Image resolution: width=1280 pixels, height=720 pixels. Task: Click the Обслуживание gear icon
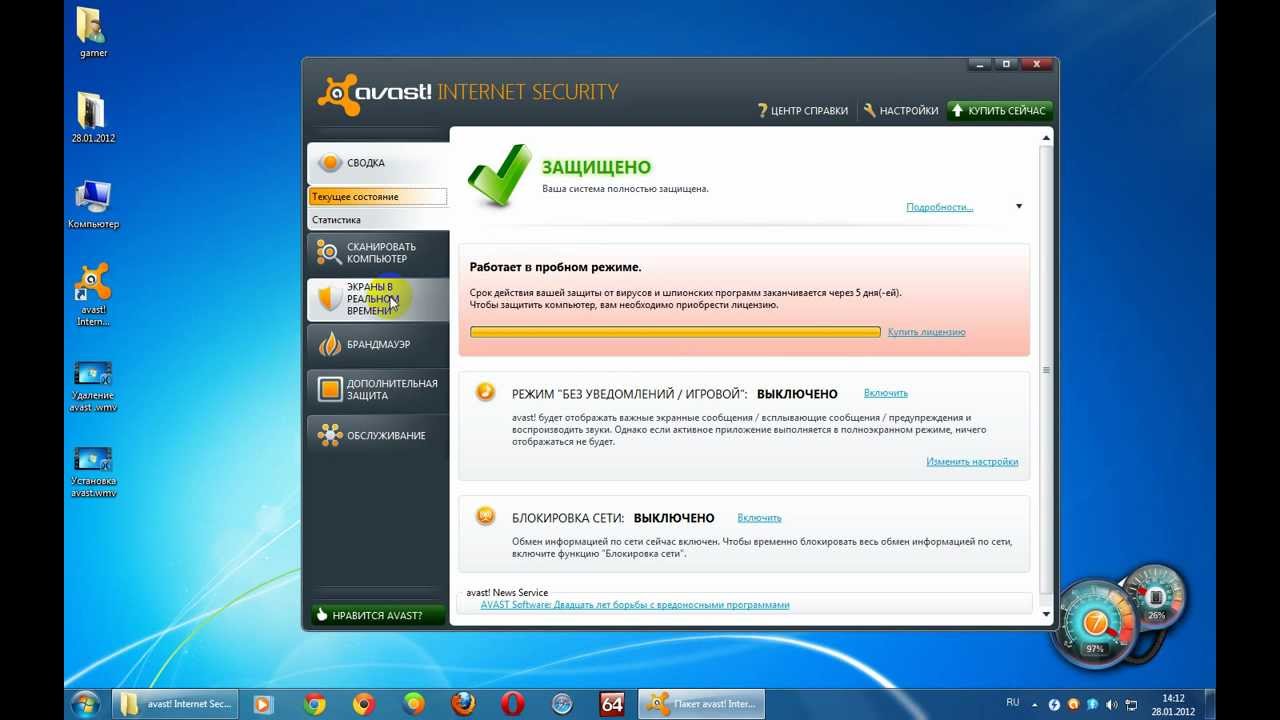pyautogui.click(x=329, y=435)
